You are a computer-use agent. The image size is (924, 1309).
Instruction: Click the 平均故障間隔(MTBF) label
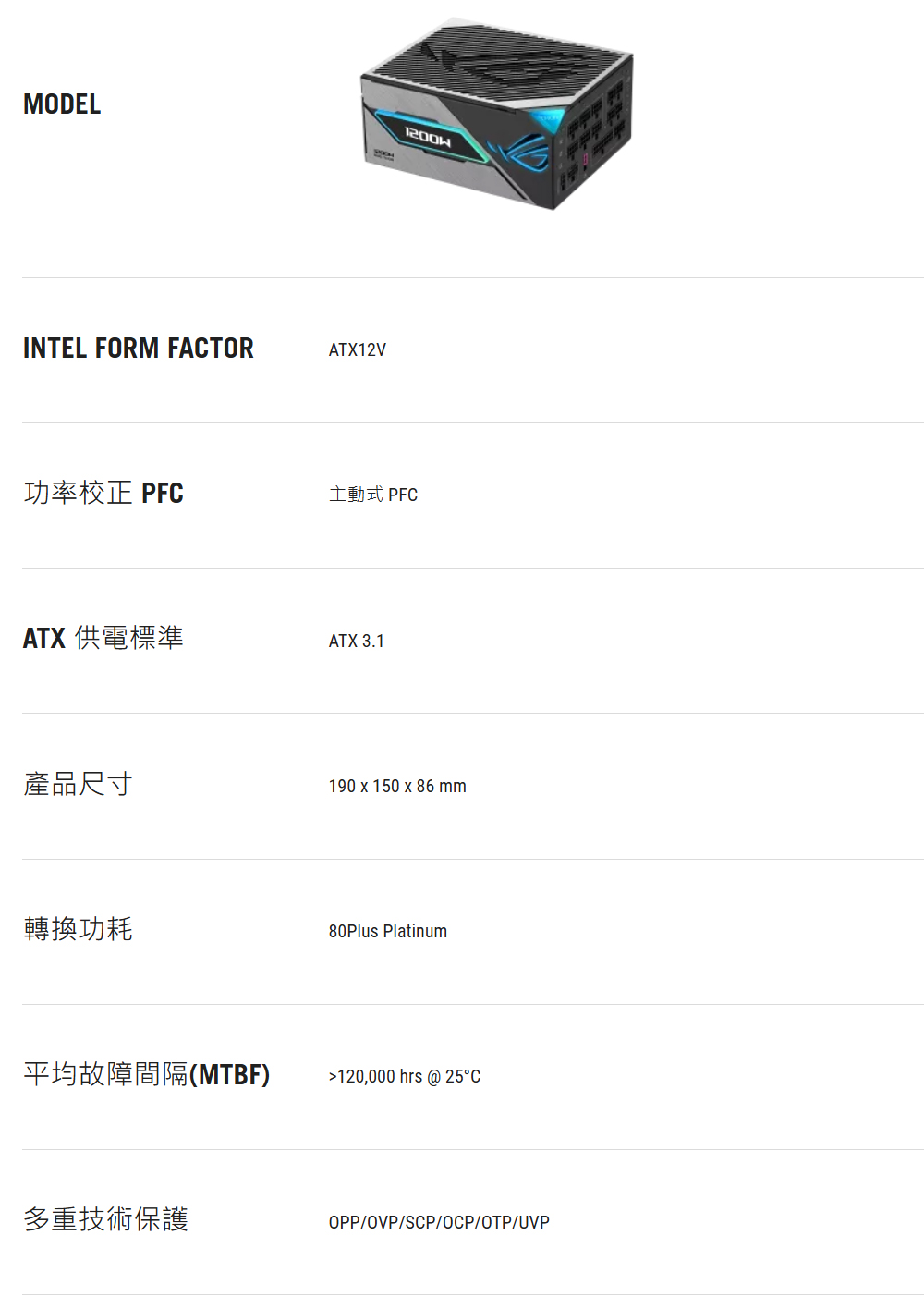[x=147, y=1074]
